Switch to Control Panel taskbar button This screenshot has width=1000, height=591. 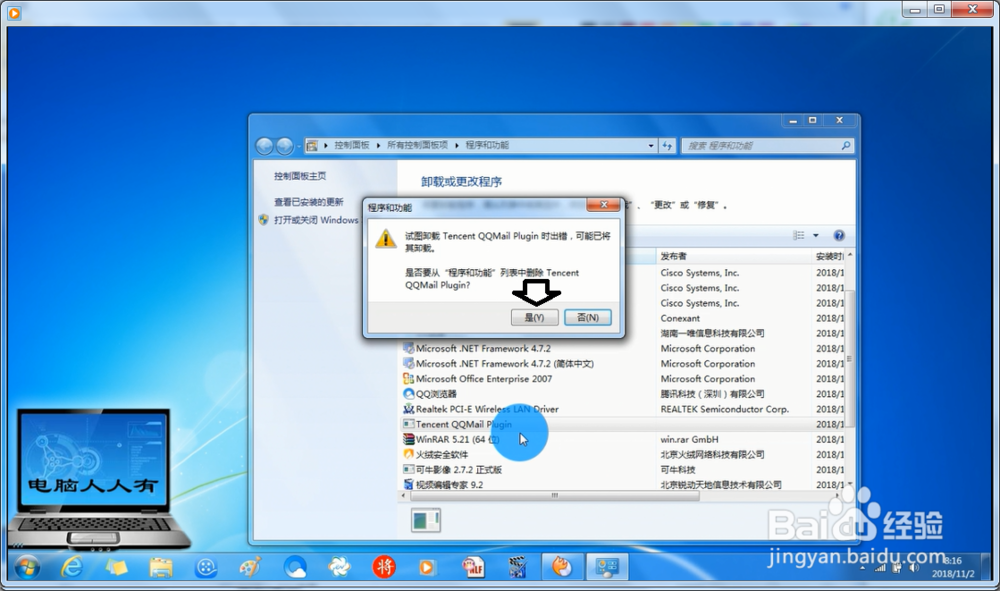tap(607, 567)
